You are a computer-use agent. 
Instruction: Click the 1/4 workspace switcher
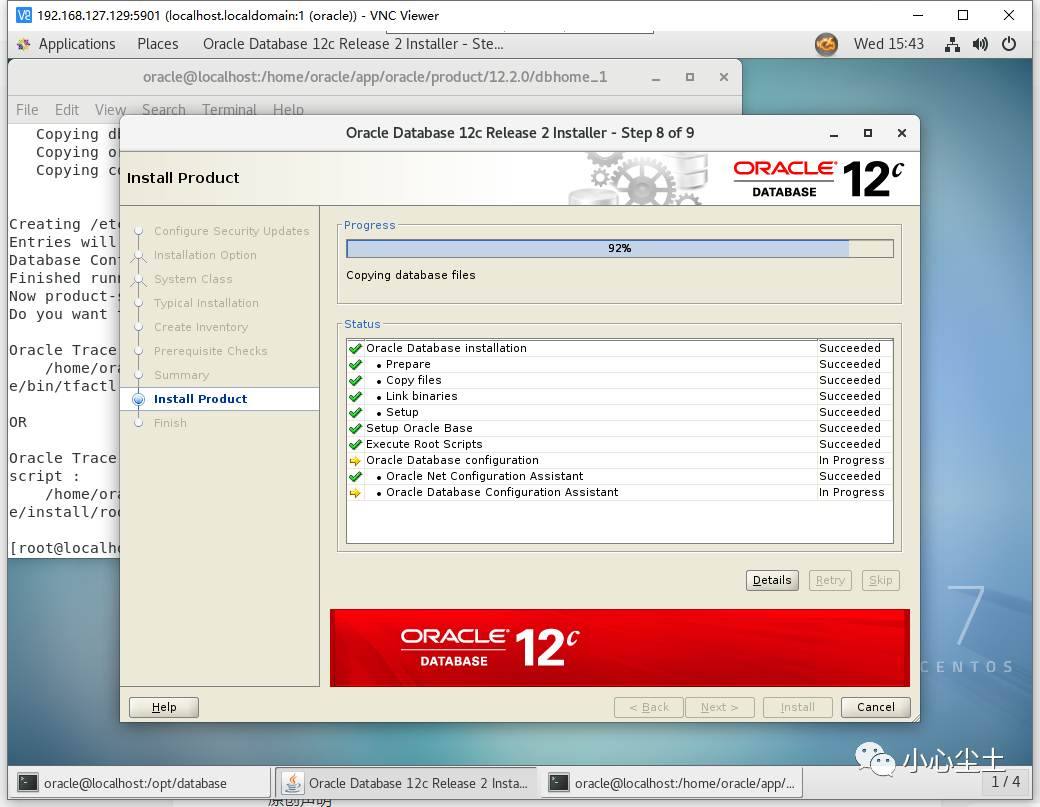[1006, 782]
